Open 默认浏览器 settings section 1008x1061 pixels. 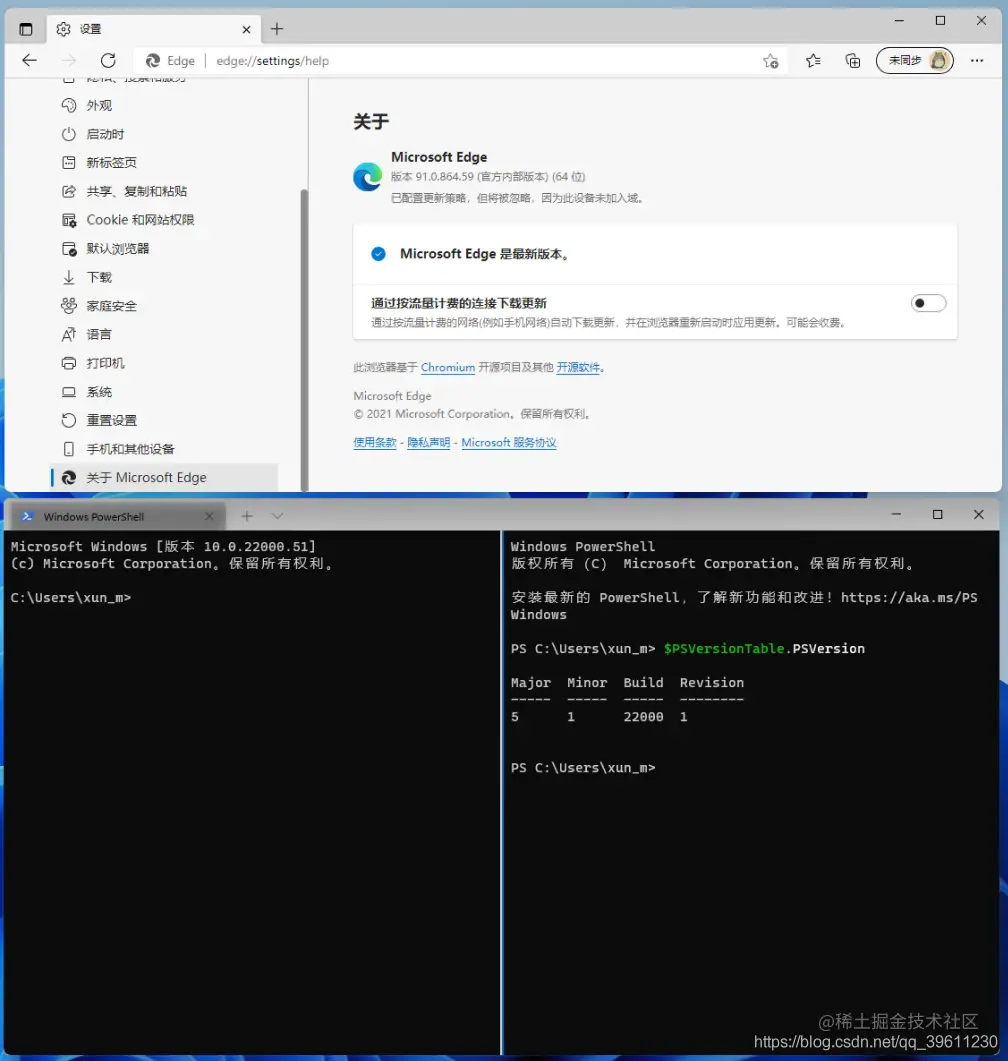[164, 248]
